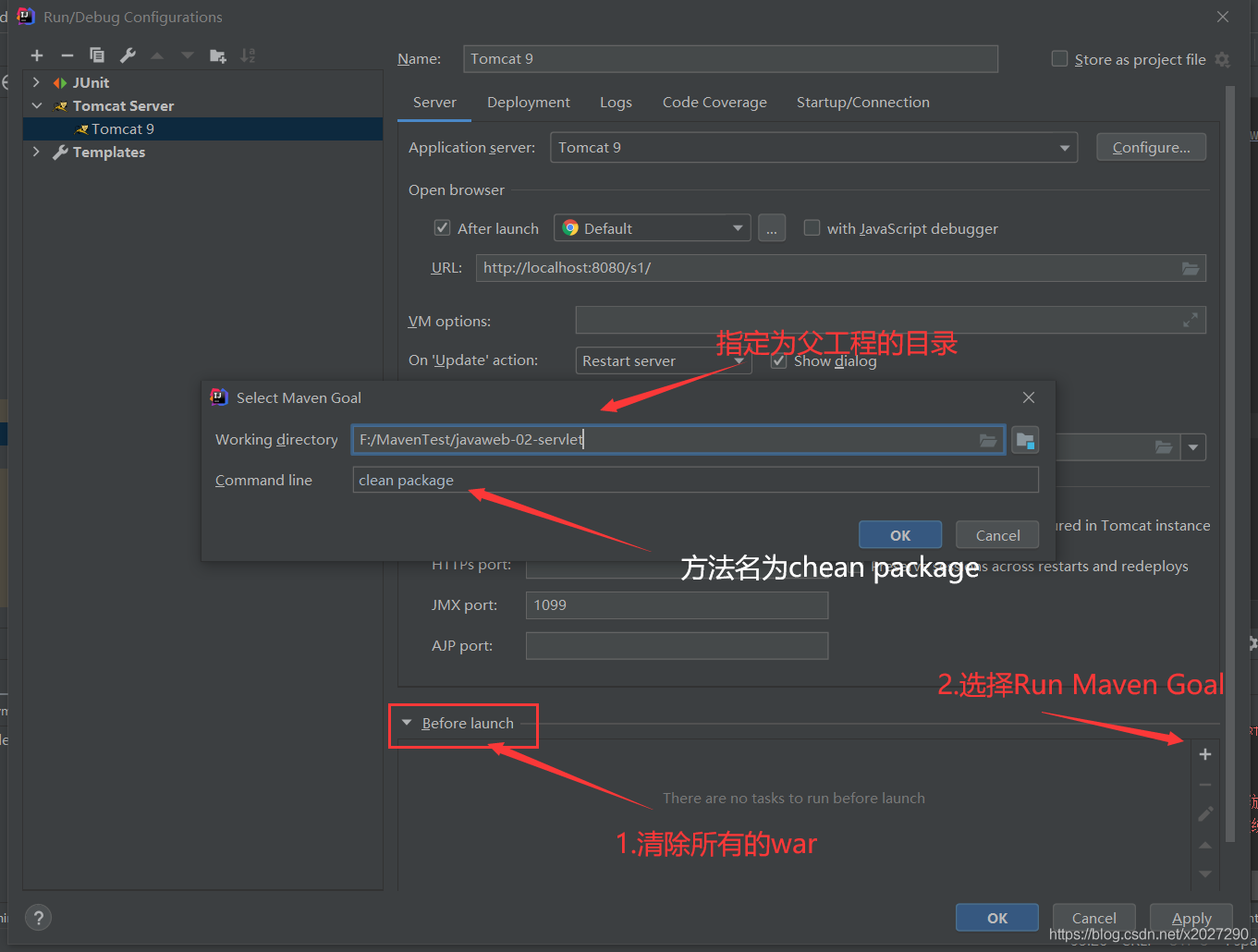This screenshot has height=952, width=1258.
Task: Remove the selected run configuration
Action: [x=67, y=55]
